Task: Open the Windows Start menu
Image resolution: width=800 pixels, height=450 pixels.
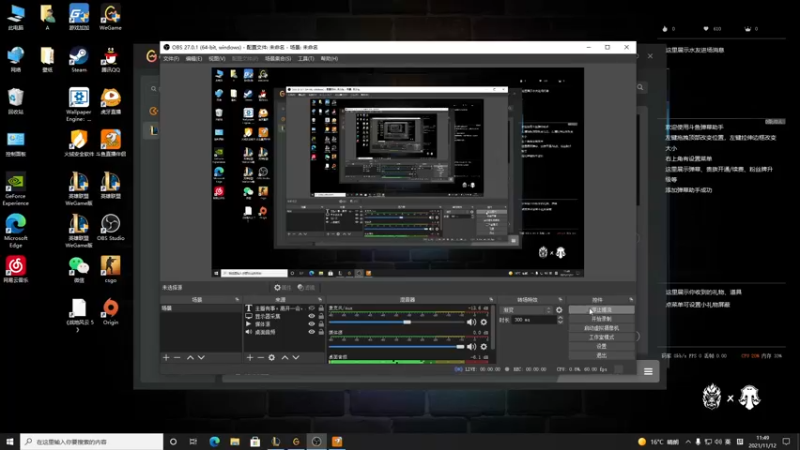Action: [10, 441]
